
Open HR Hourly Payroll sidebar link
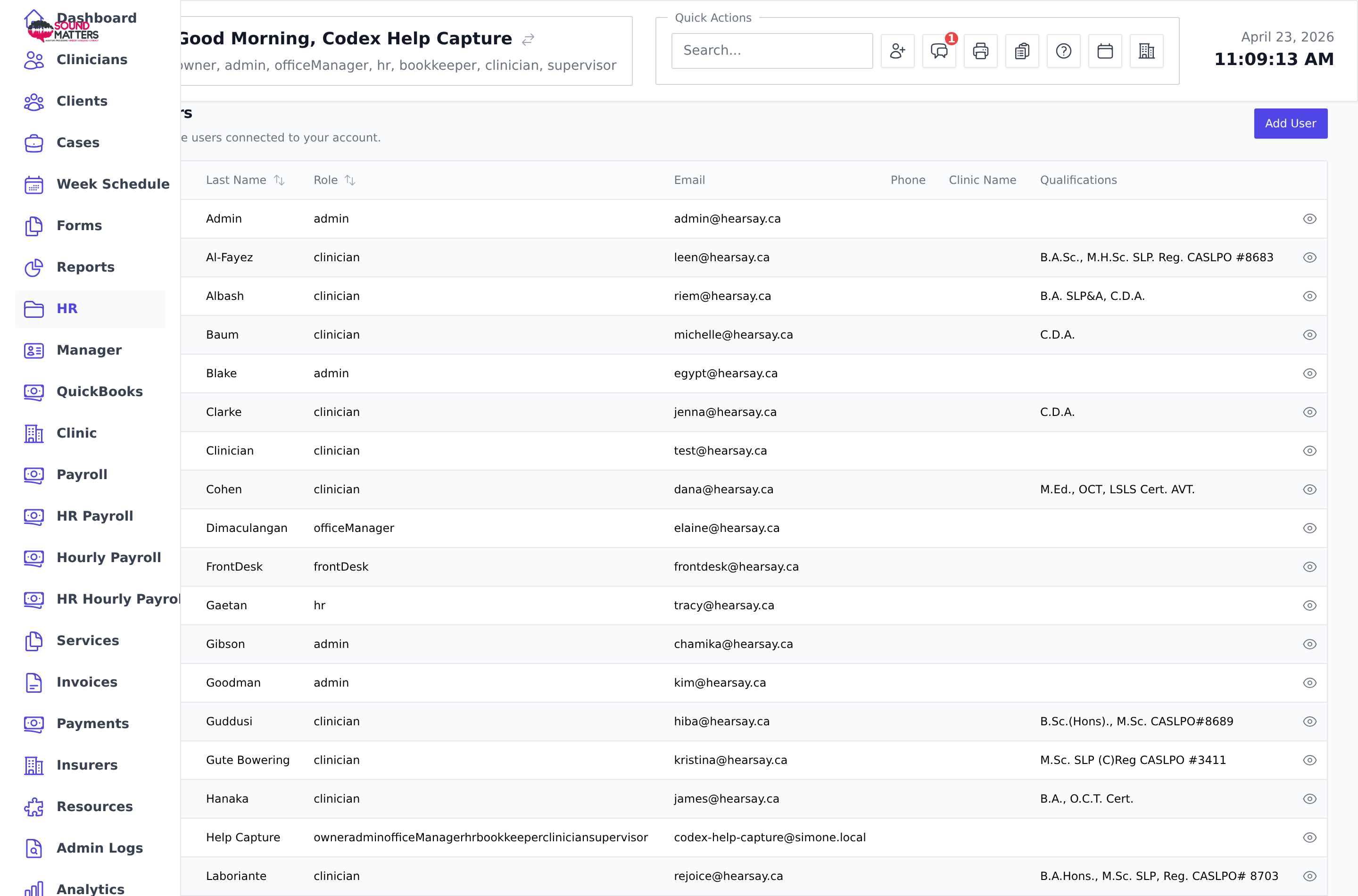click(x=118, y=599)
